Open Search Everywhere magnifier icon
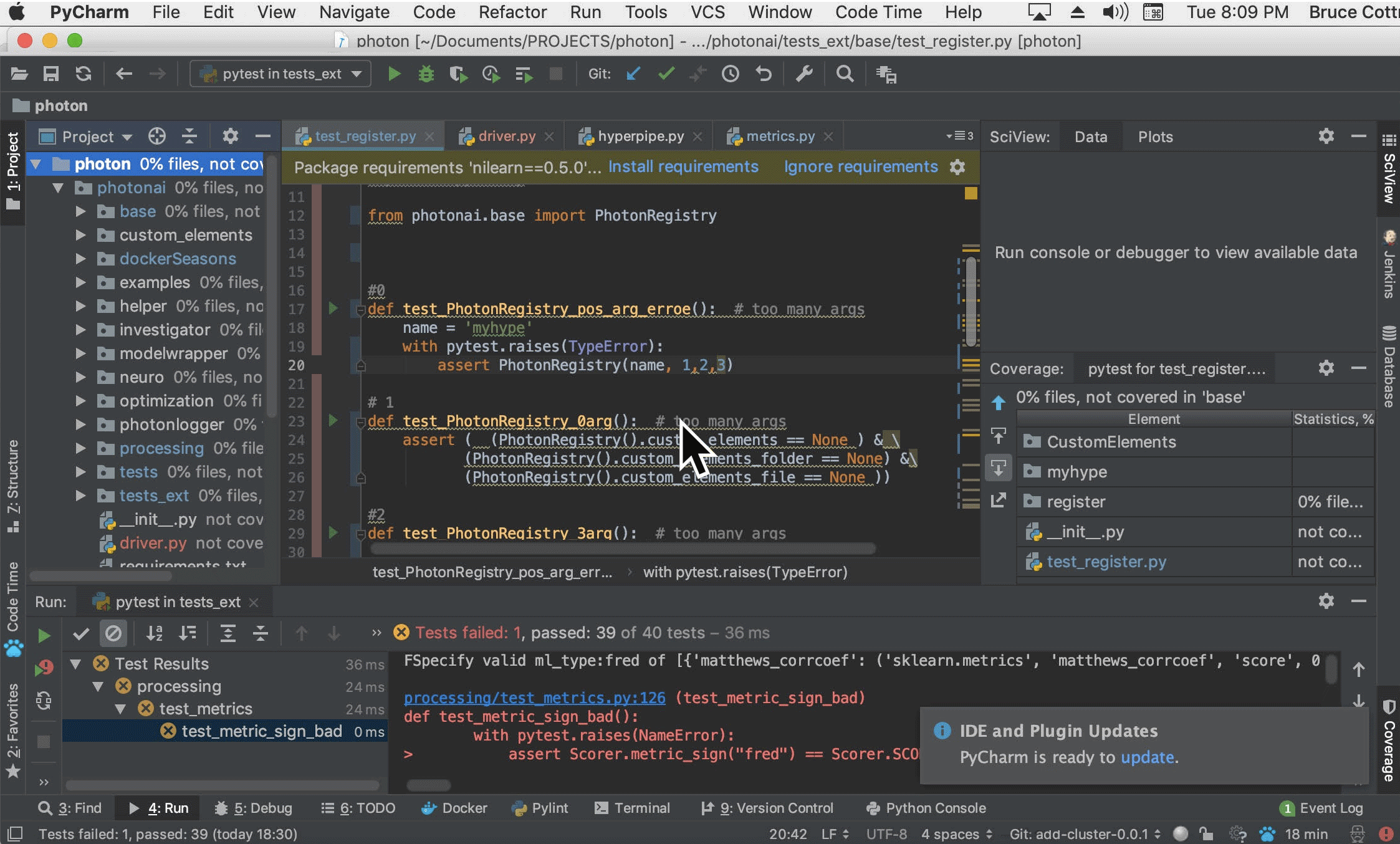 [845, 74]
